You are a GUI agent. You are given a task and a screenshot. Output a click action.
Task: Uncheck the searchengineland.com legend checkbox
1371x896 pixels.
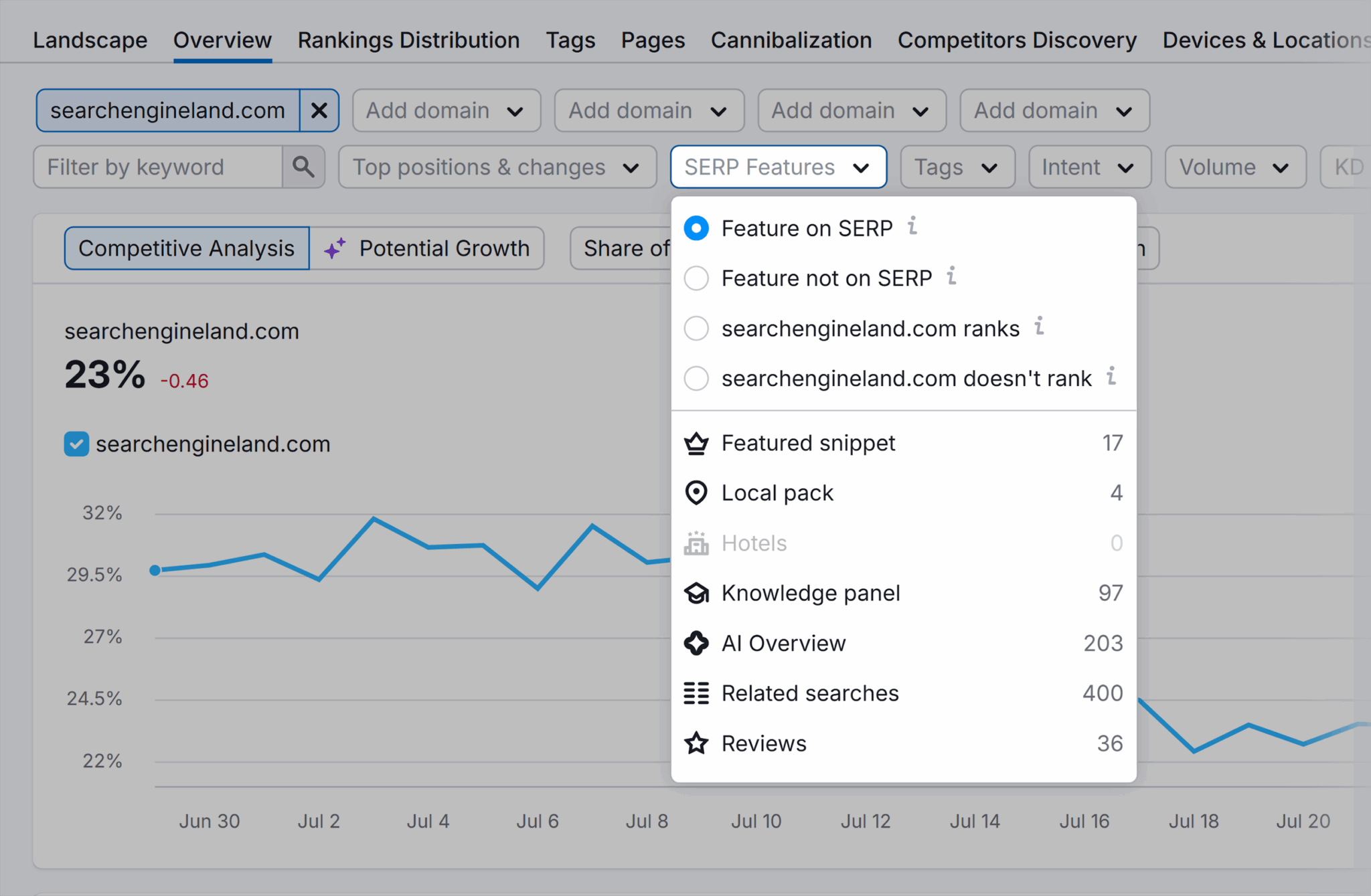76,444
